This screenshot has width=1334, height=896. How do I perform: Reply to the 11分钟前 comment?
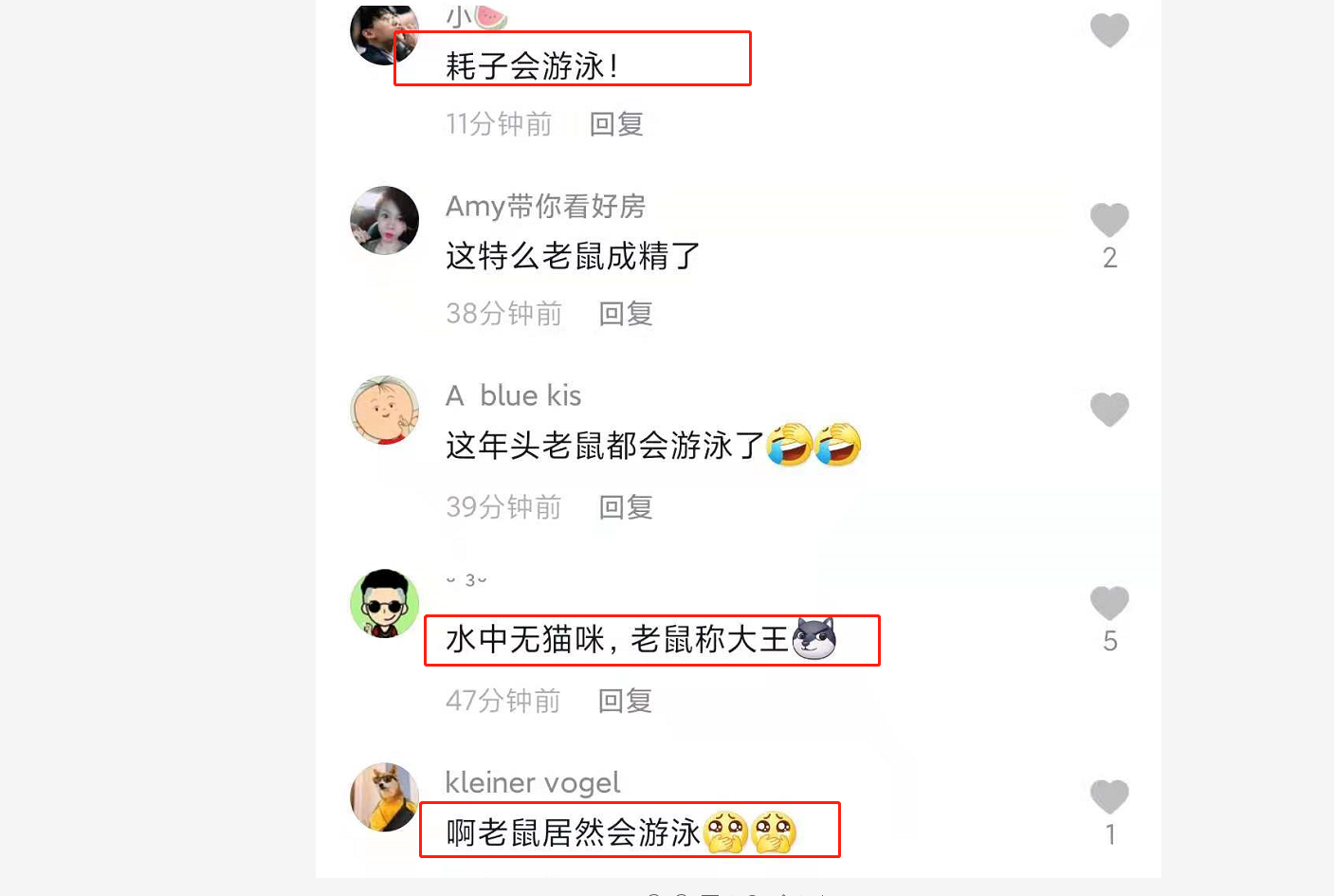click(616, 123)
